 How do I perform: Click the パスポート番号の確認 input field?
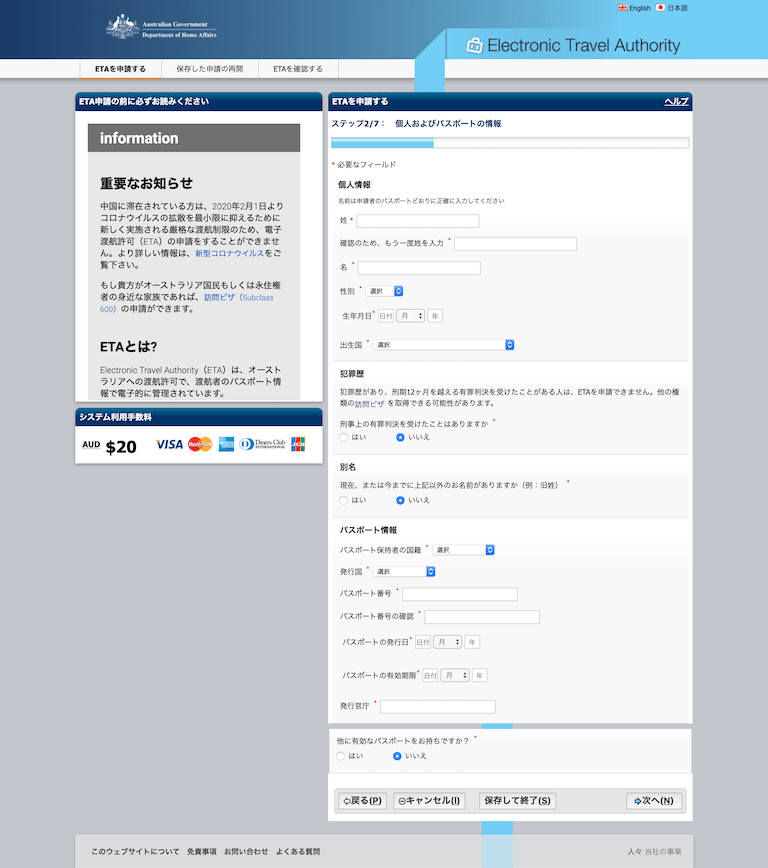(x=482, y=617)
